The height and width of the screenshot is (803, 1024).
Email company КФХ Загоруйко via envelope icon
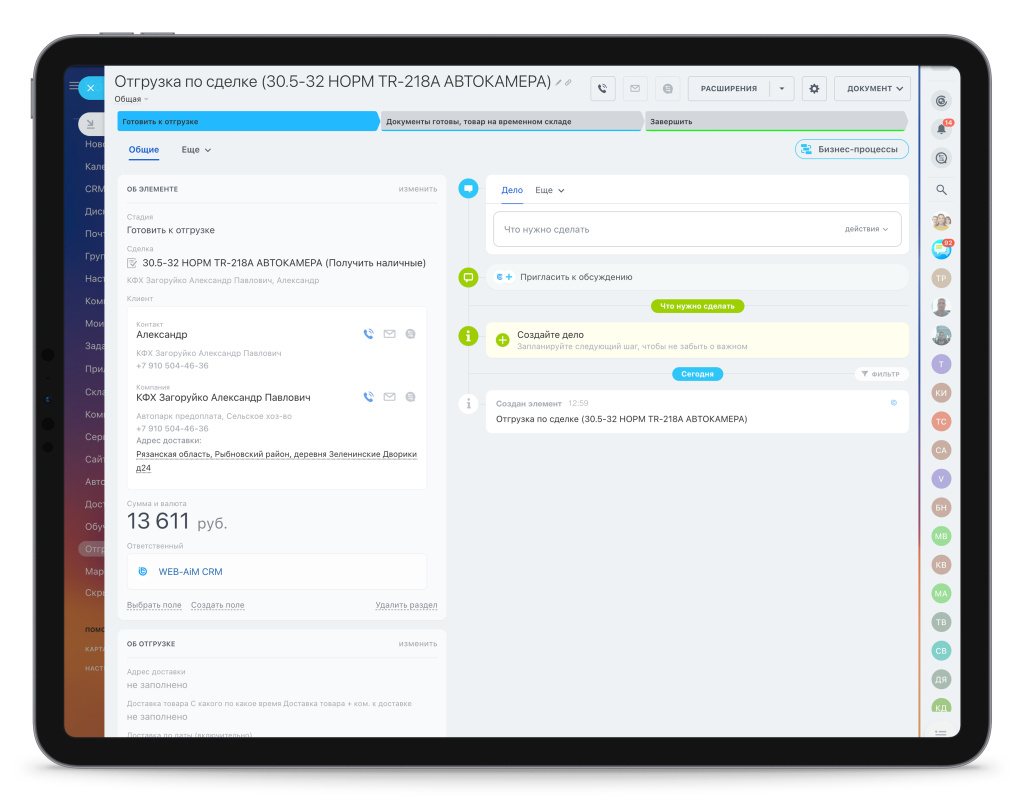click(389, 396)
